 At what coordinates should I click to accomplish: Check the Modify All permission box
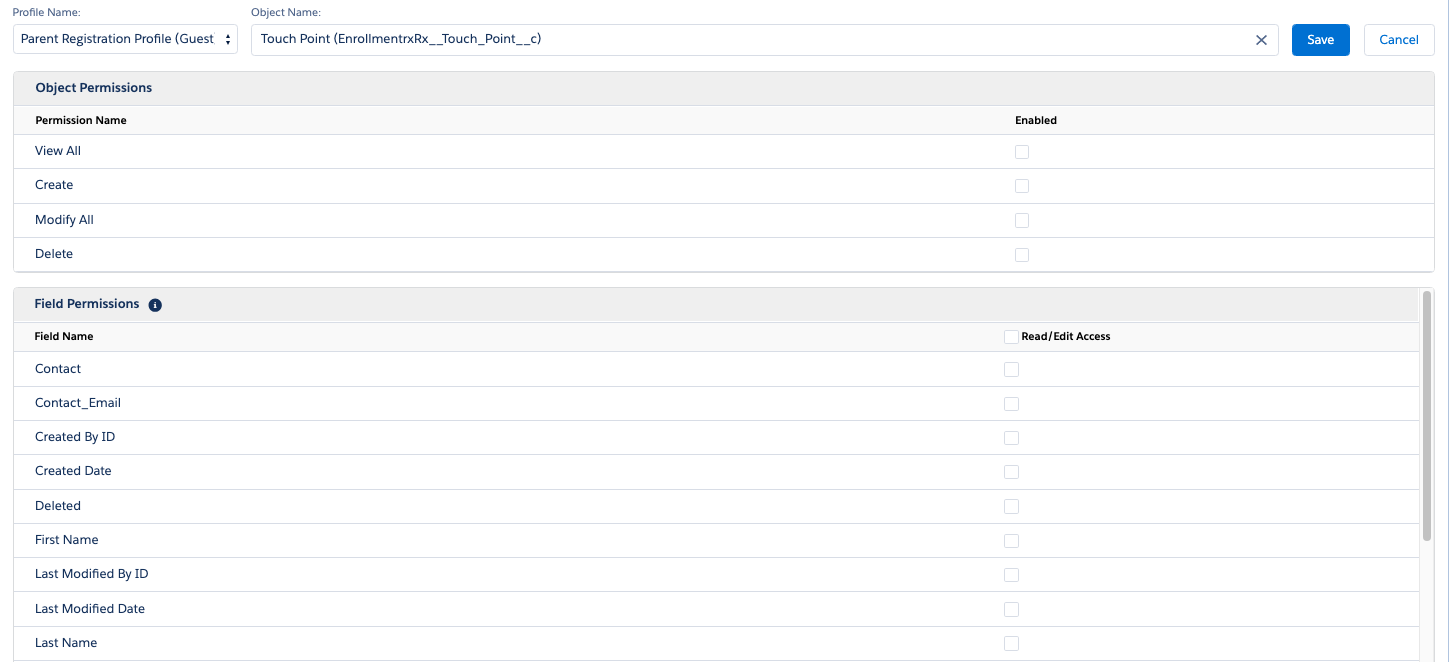coord(1021,220)
